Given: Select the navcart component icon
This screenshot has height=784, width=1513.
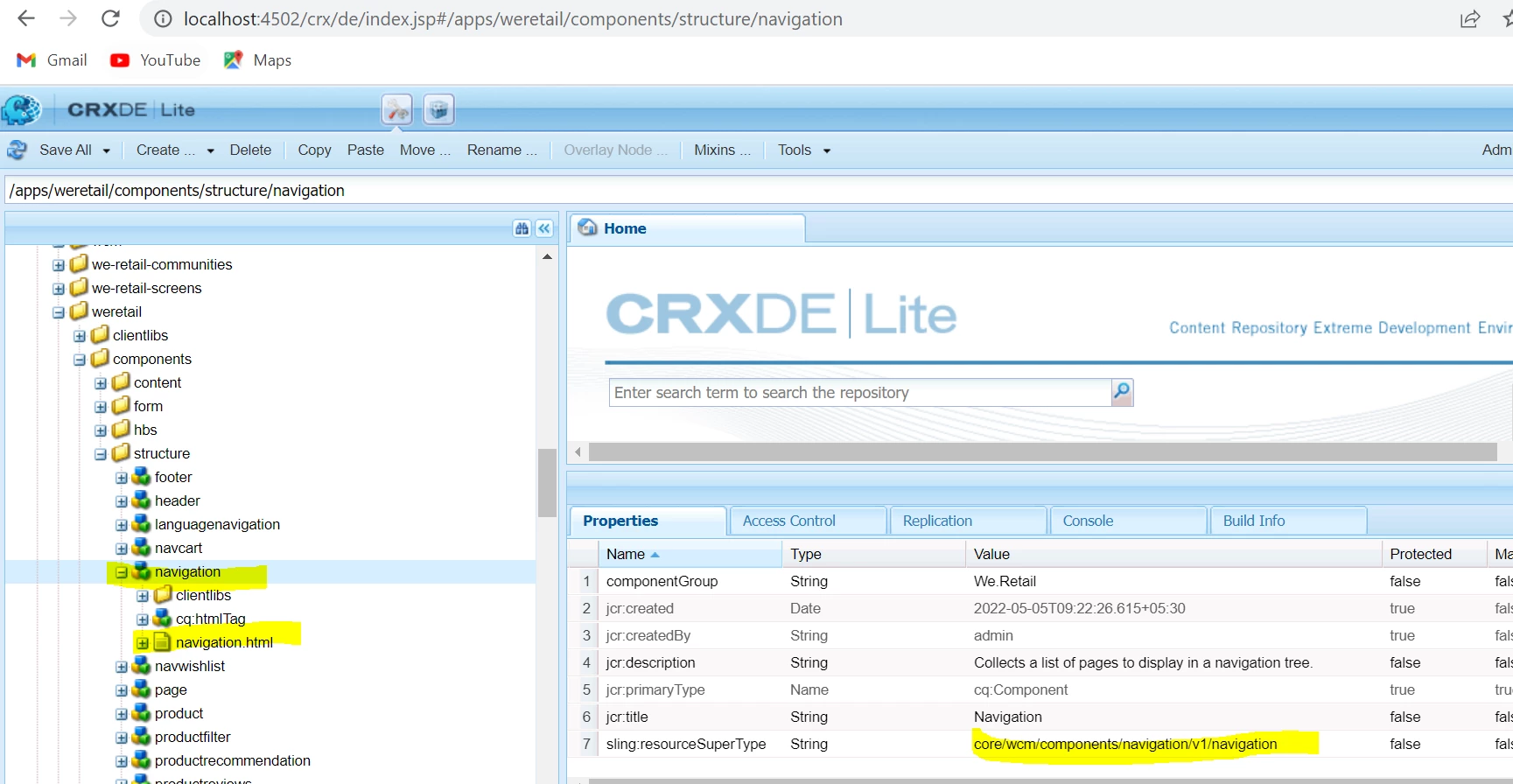Looking at the screenshot, I should (141, 547).
